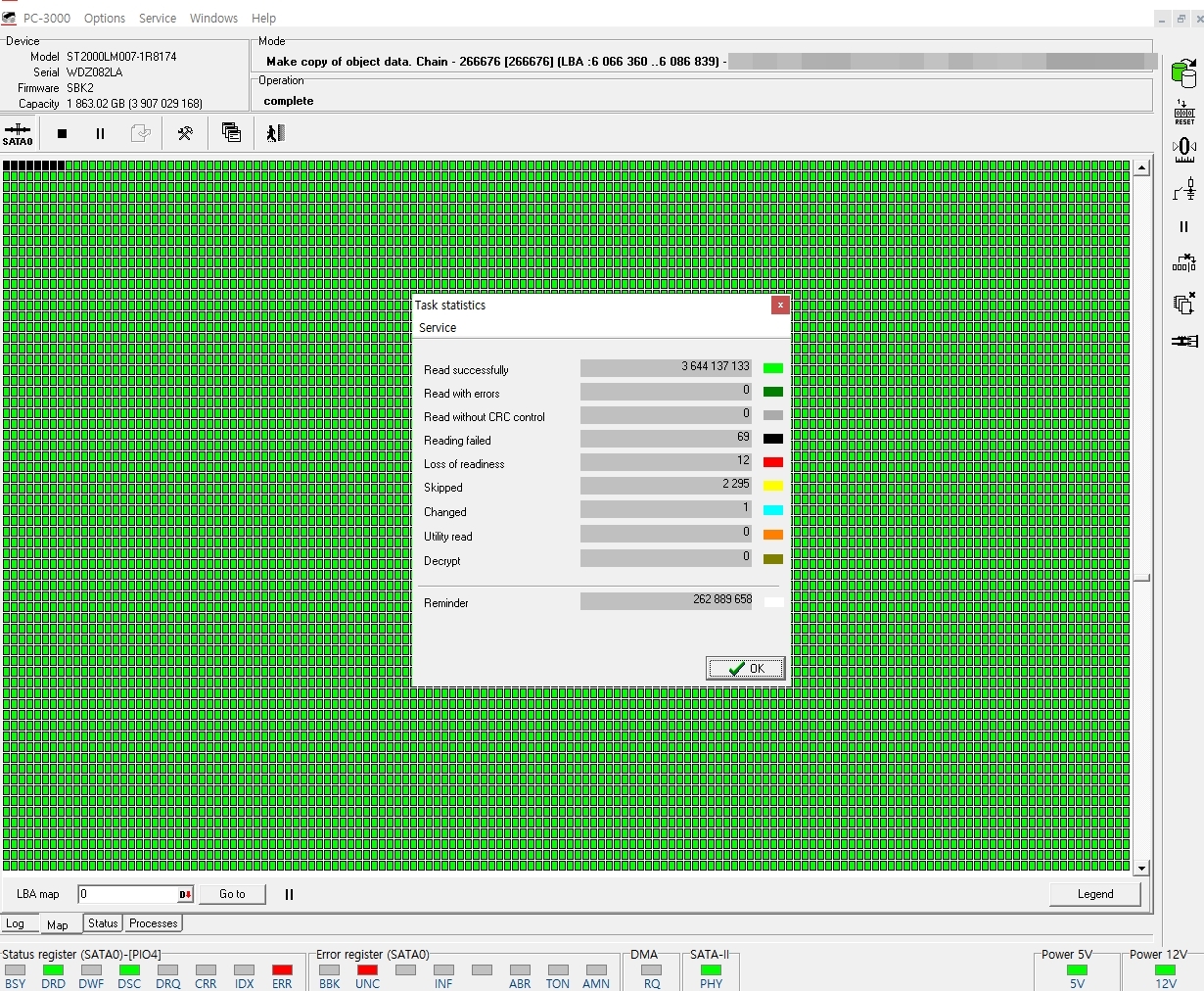Image resolution: width=1204 pixels, height=991 pixels.
Task: Click the map vertical scrollbar thumb
Action: 1141,578
